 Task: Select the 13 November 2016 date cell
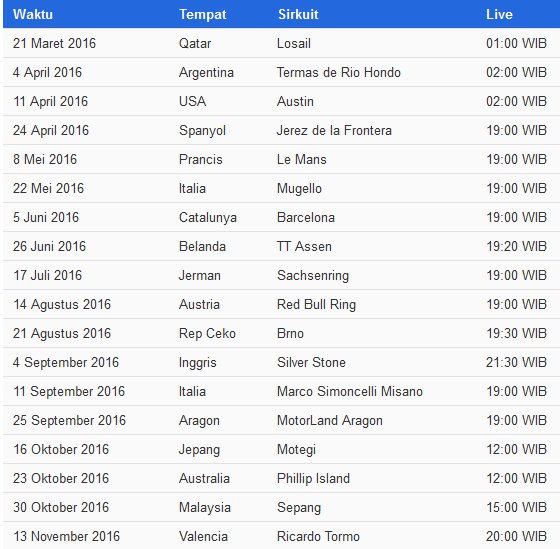click(66, 536)
